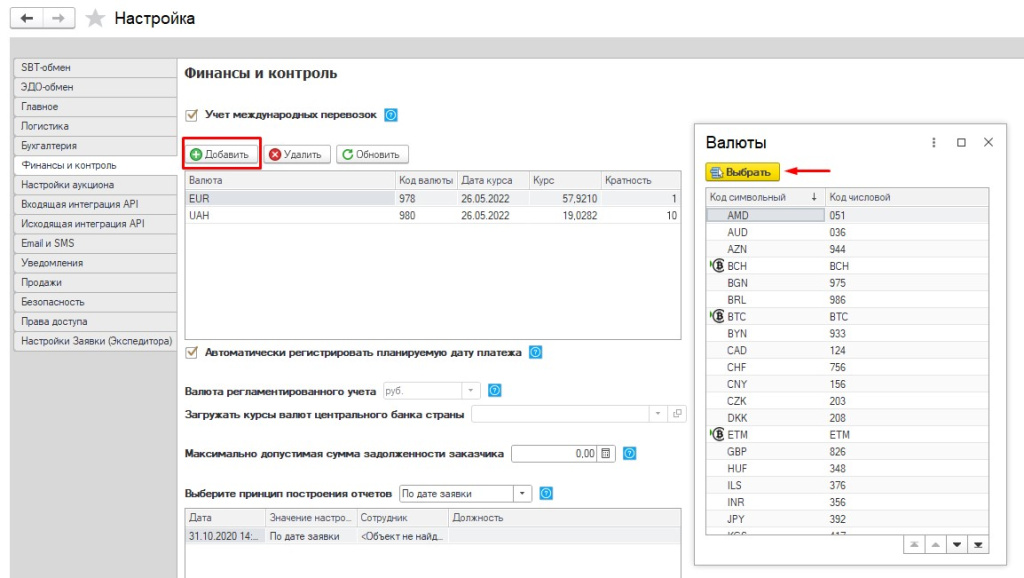The height and width of the screenshot is (578, 1024).
Task: Jump to first row in Валюты list
Action: (x=914, y=545)
